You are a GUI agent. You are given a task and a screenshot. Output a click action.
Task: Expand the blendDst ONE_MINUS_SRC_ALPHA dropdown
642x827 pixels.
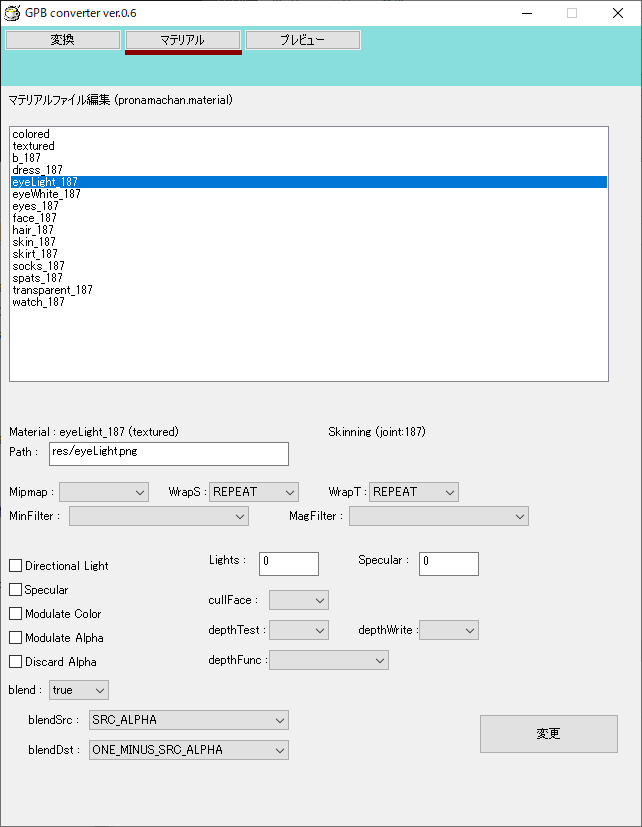188,749
